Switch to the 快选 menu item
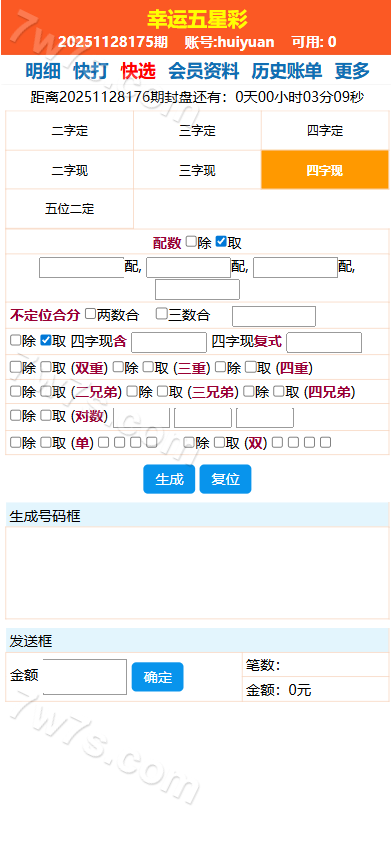Screen dimensions: 391x846 [x=138, y=71]
